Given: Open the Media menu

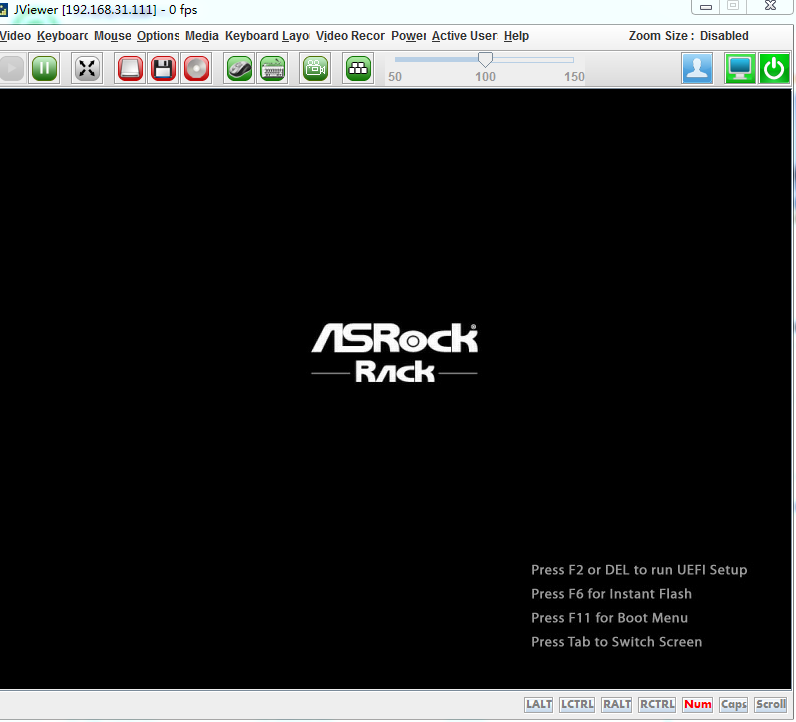Looking at the screenshot, I should click(x=202, y=36).
